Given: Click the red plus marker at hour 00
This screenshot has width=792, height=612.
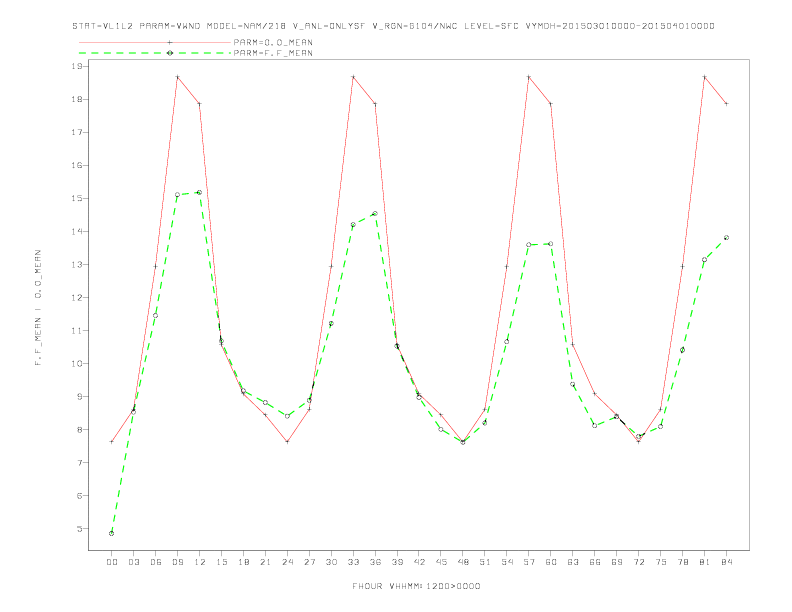Looking at the screenshot, I should (112, 441).
